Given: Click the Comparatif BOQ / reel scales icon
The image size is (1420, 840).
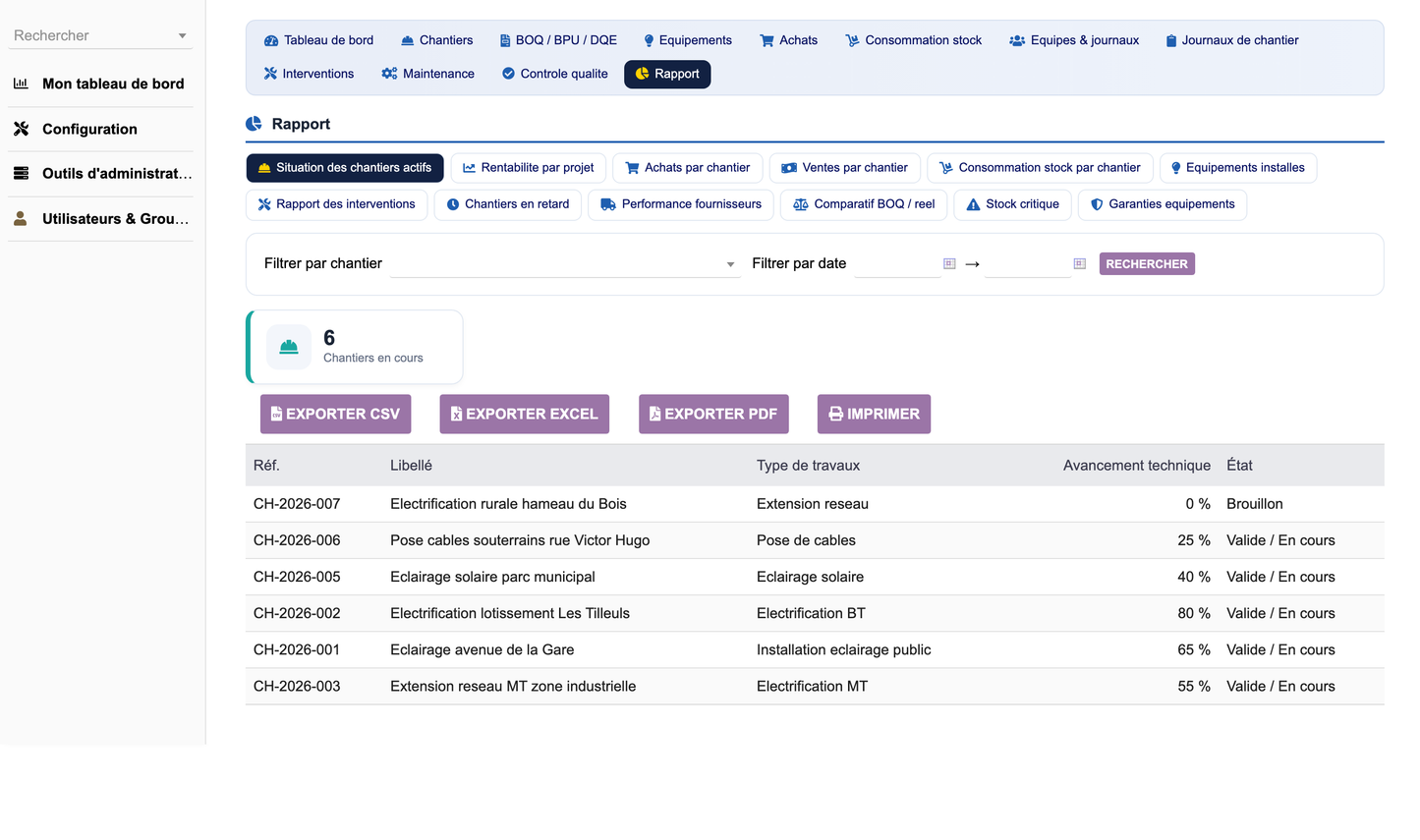Looking at the screenshot, I should (x=801, y=204).
